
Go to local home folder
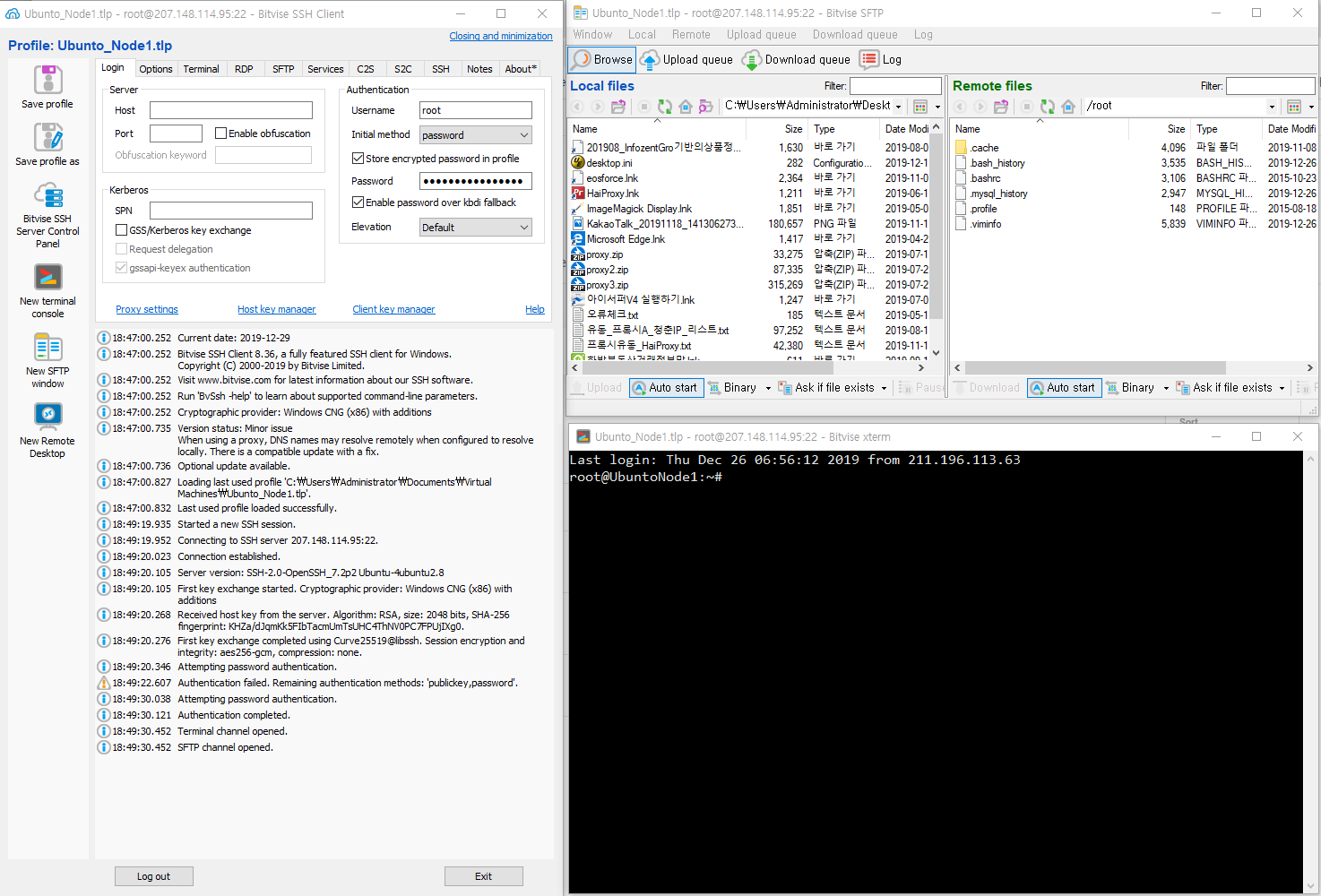point(686,107)
